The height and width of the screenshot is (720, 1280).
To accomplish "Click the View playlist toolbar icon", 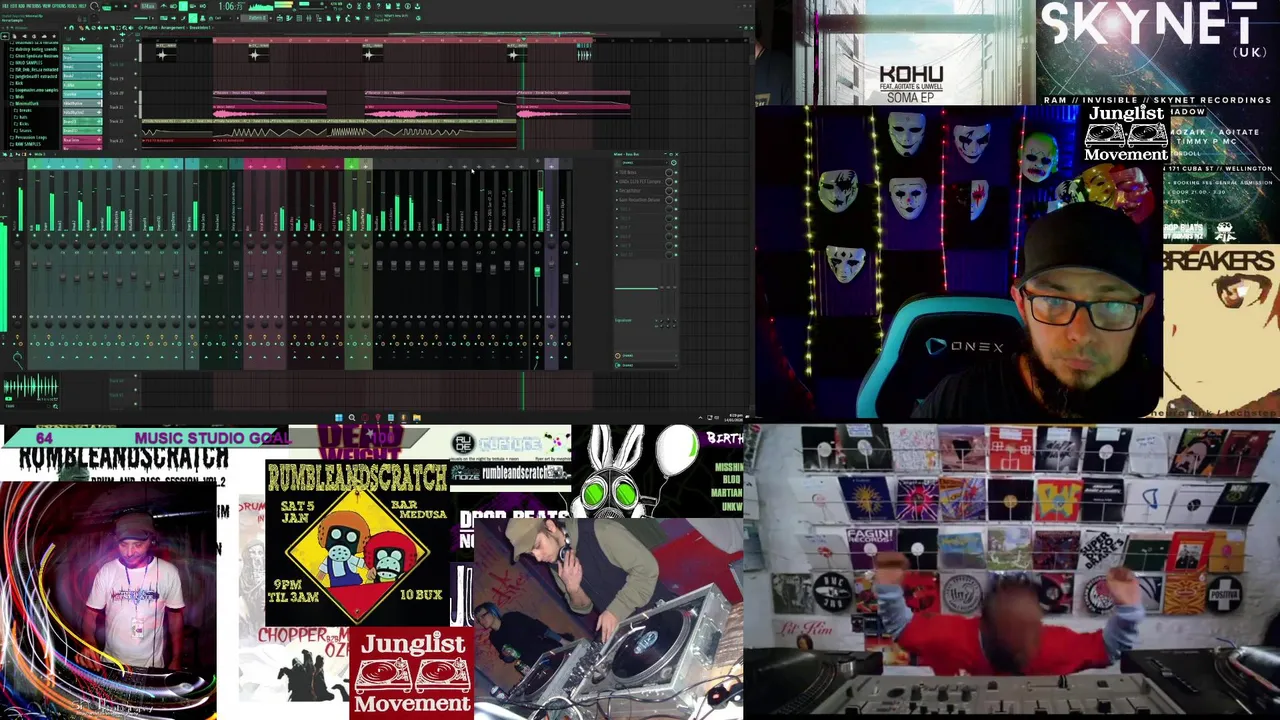I will point(279,18).
